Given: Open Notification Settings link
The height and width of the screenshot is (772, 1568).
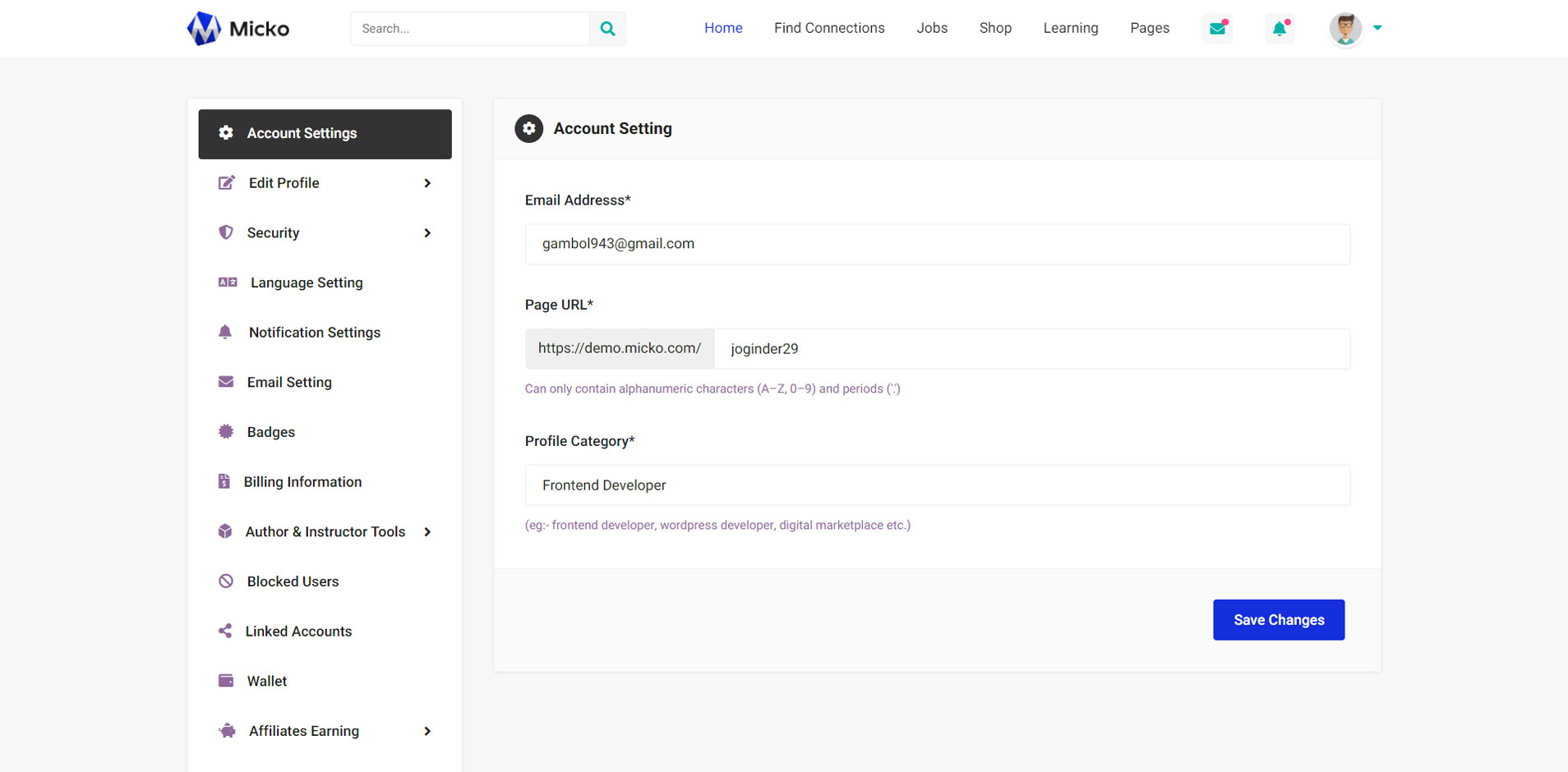Looking at the screenshot, I should point(314,333).
